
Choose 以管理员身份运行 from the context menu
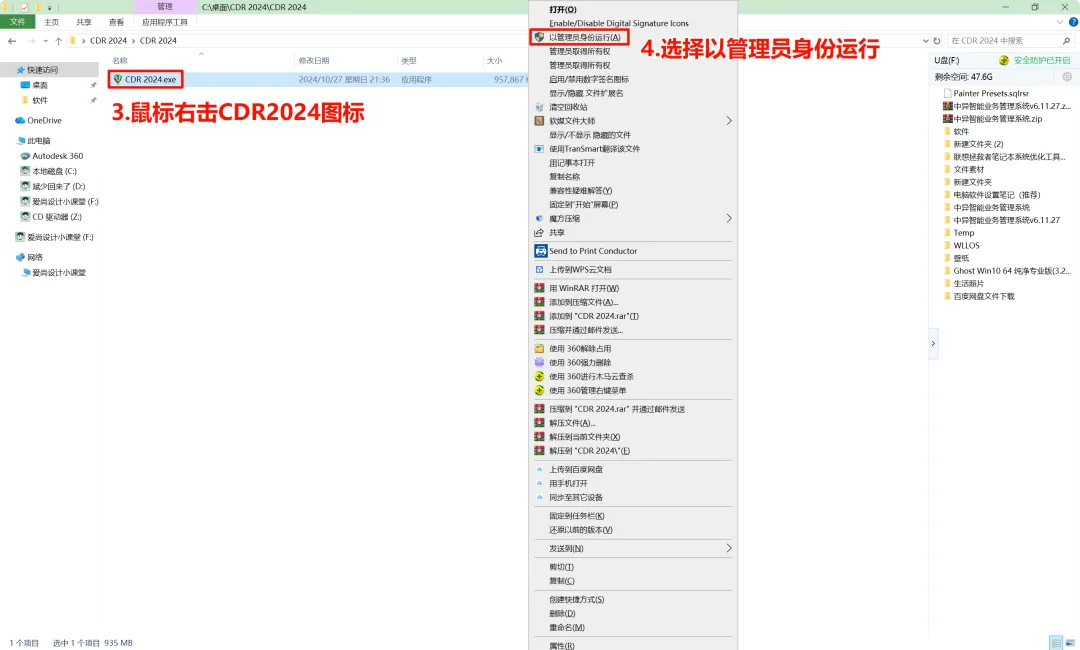585,37
